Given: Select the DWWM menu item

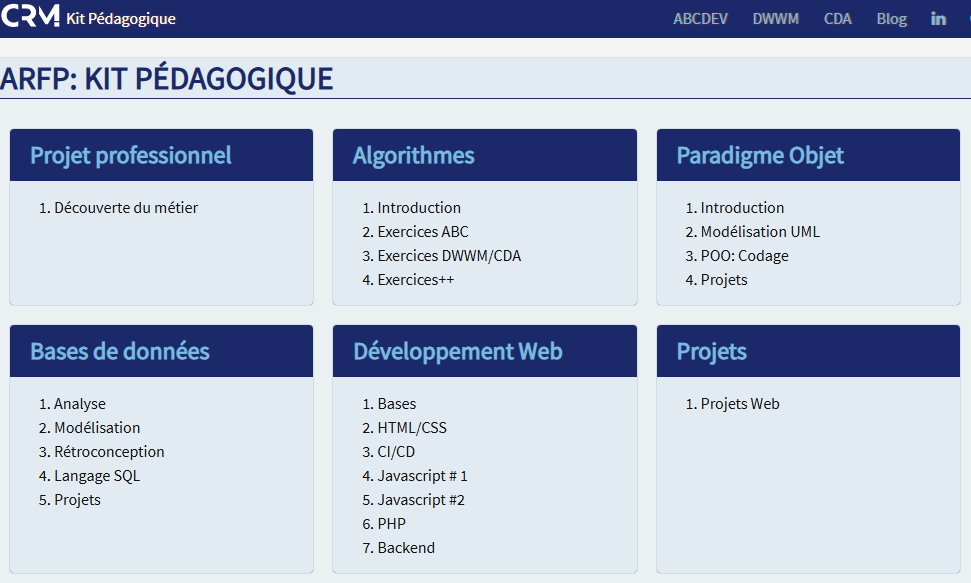Looking at the screenshot, I should [776, 17].
